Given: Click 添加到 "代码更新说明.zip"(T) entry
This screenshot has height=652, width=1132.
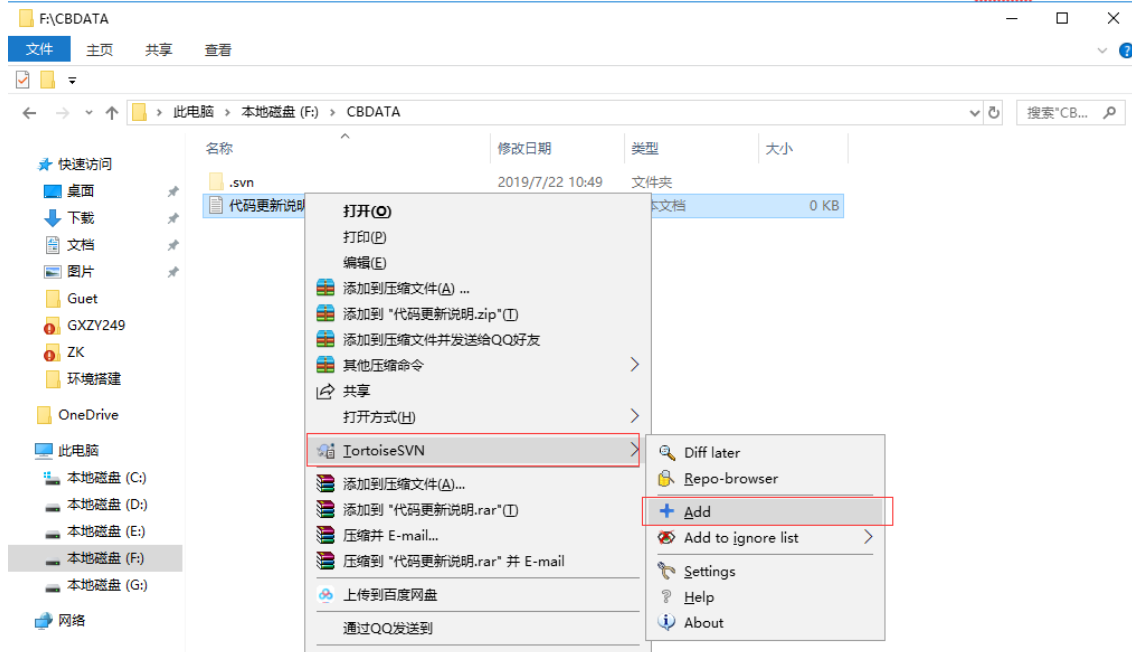Looking at the screenshot, I should point(478,314).
